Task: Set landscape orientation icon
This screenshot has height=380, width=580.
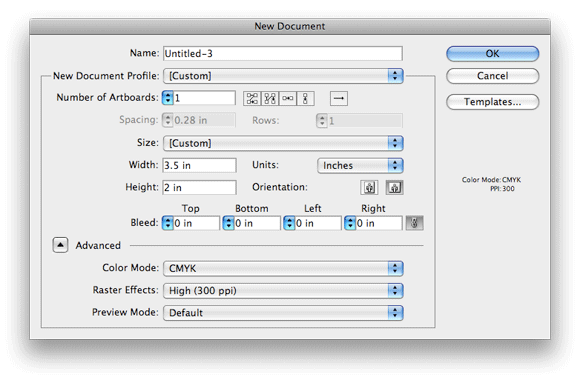Action: point(394,188)
